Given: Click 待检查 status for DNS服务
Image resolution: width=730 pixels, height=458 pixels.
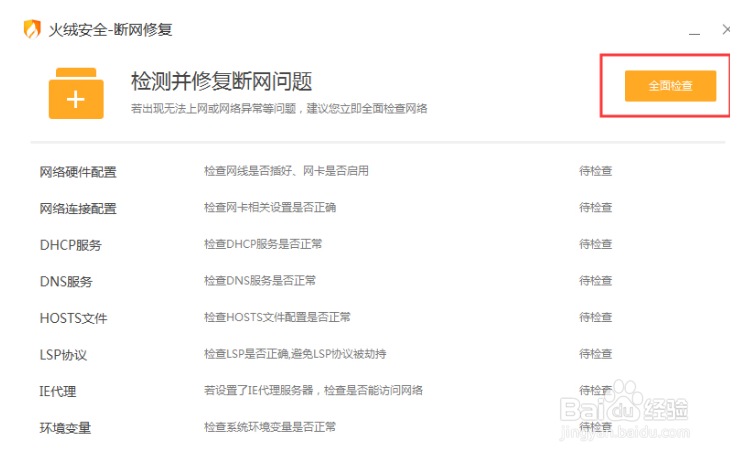Looking at the screenshot, I should pyautogui.click(x=595, y=280).
